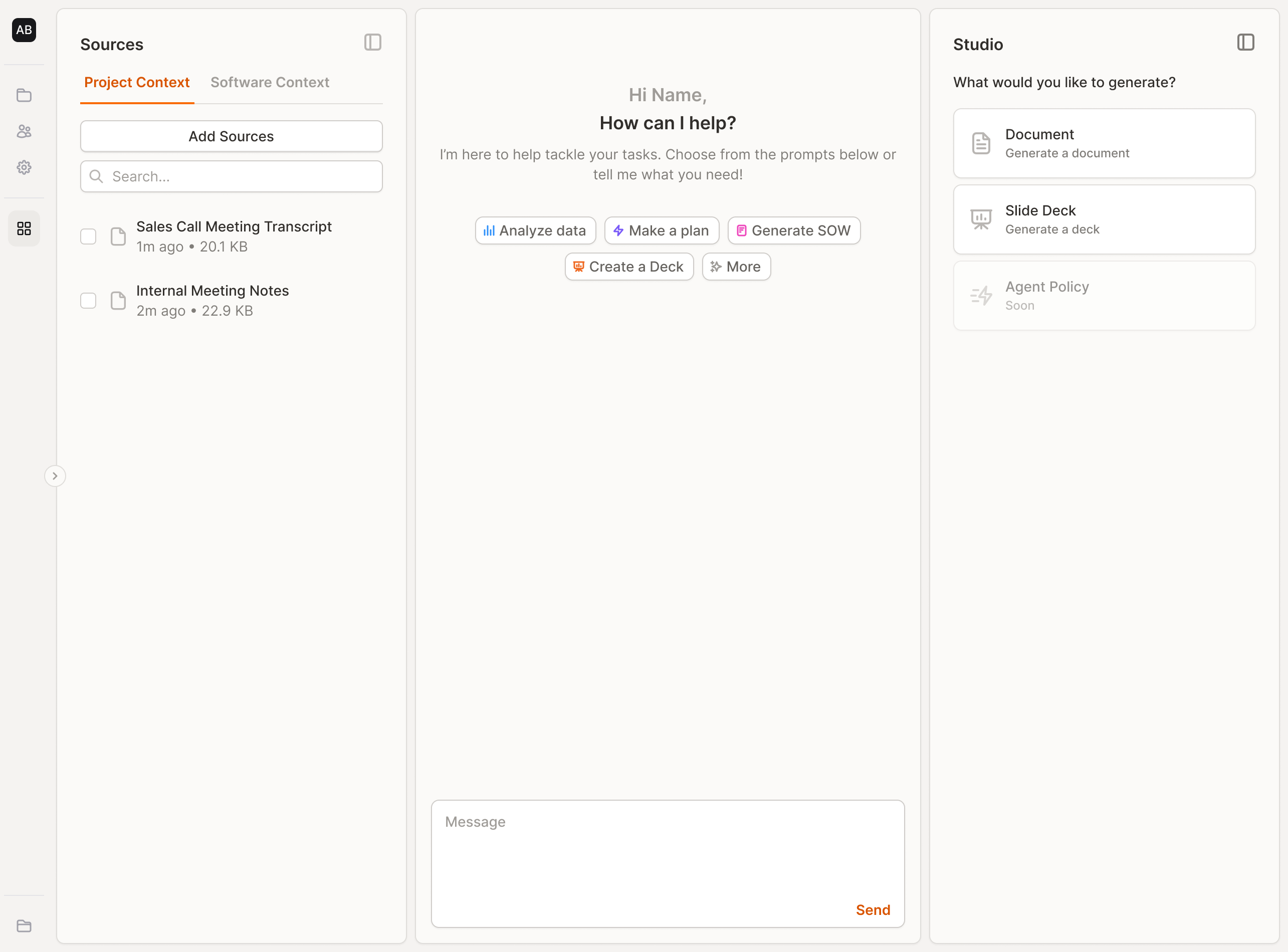
Task: Select the grid dashboard icon in sidebar
Action: click(x=24, y=229)
